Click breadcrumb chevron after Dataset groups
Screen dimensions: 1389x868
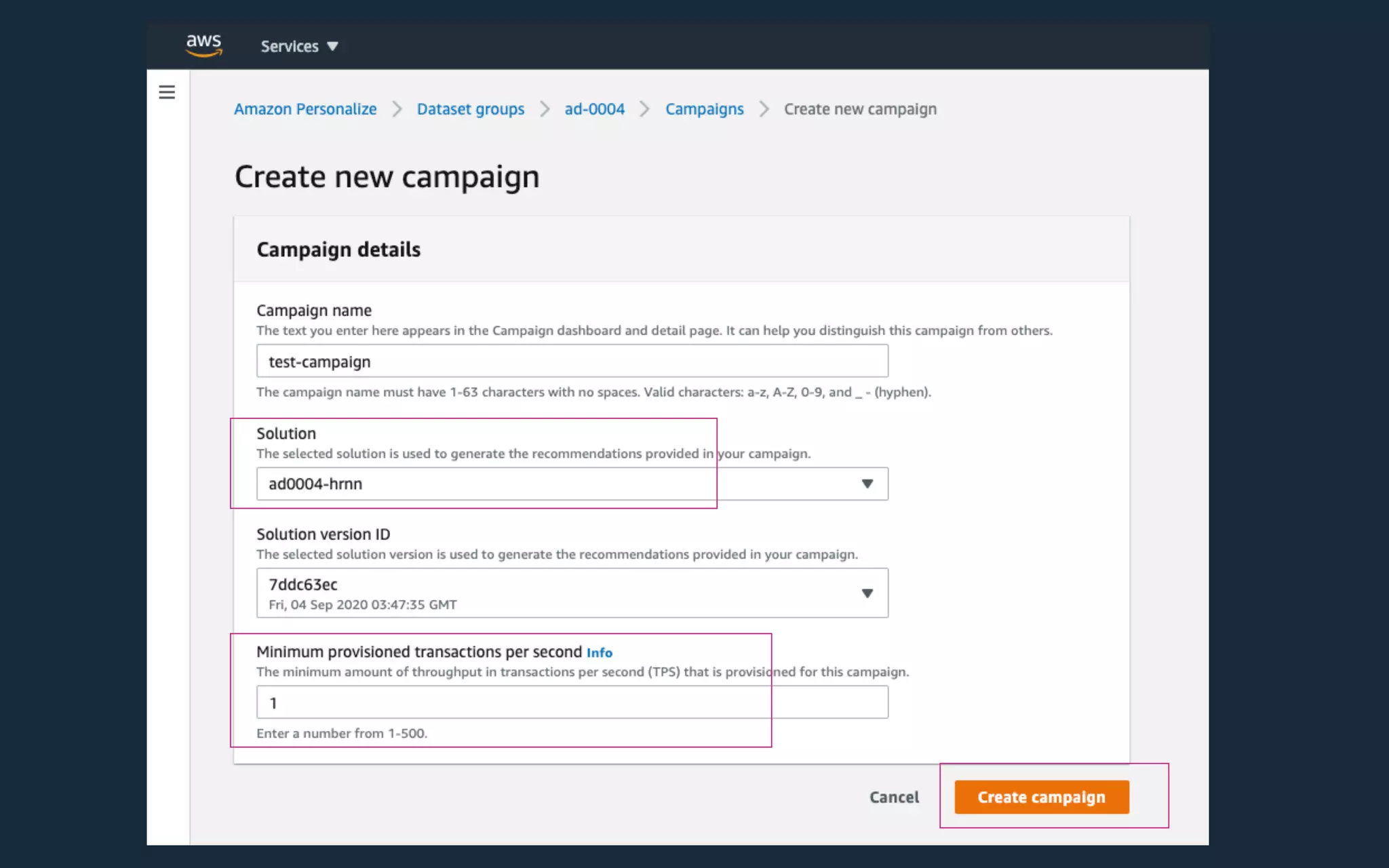tap(545, 109)
